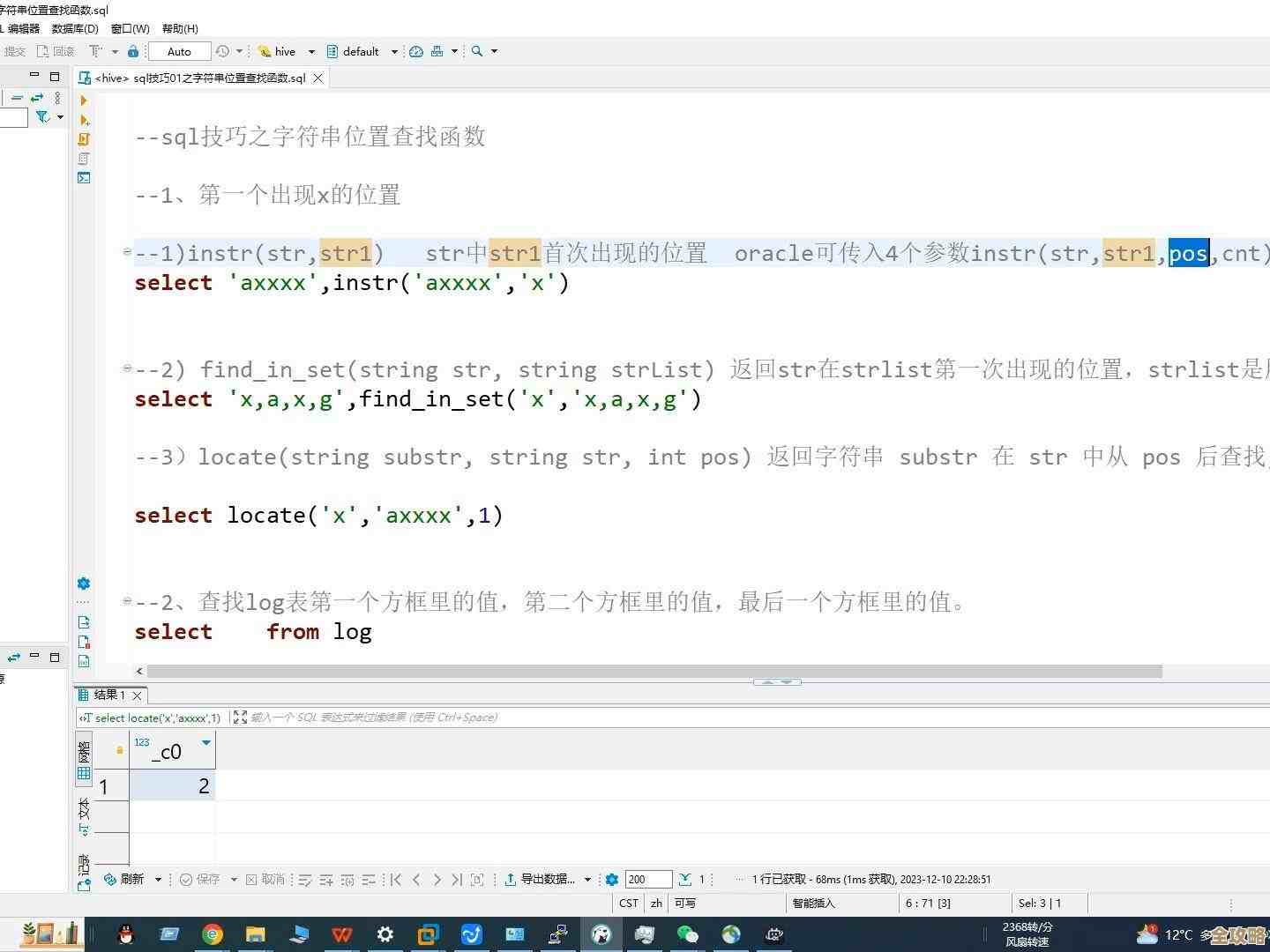
Task: Click the search magnifier icon in the toolbar
Action: click(474, 51)
